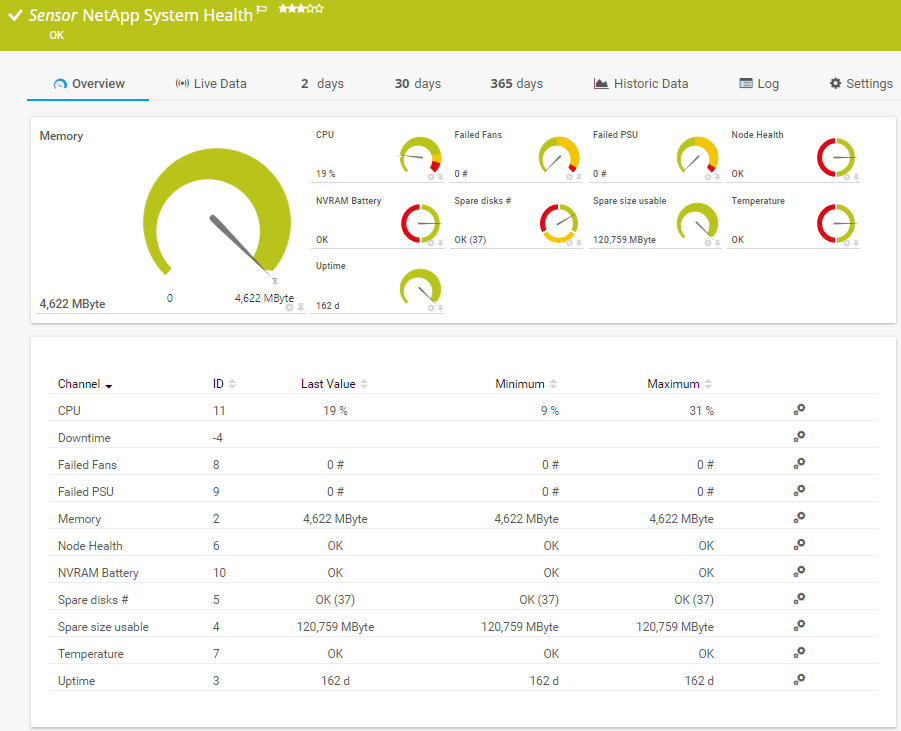Switch to the Live Data tab
The image size is (901, 731).
[211, 84]
